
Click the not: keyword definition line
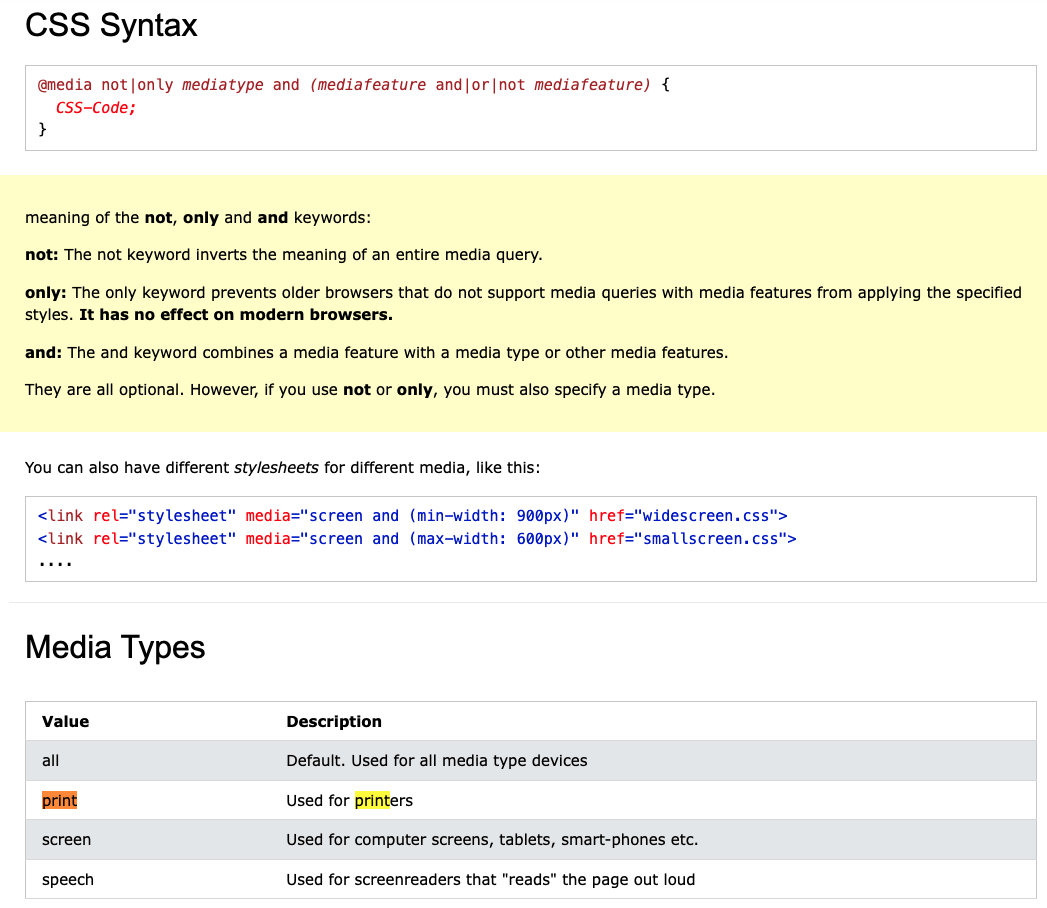tap(284, 254)
